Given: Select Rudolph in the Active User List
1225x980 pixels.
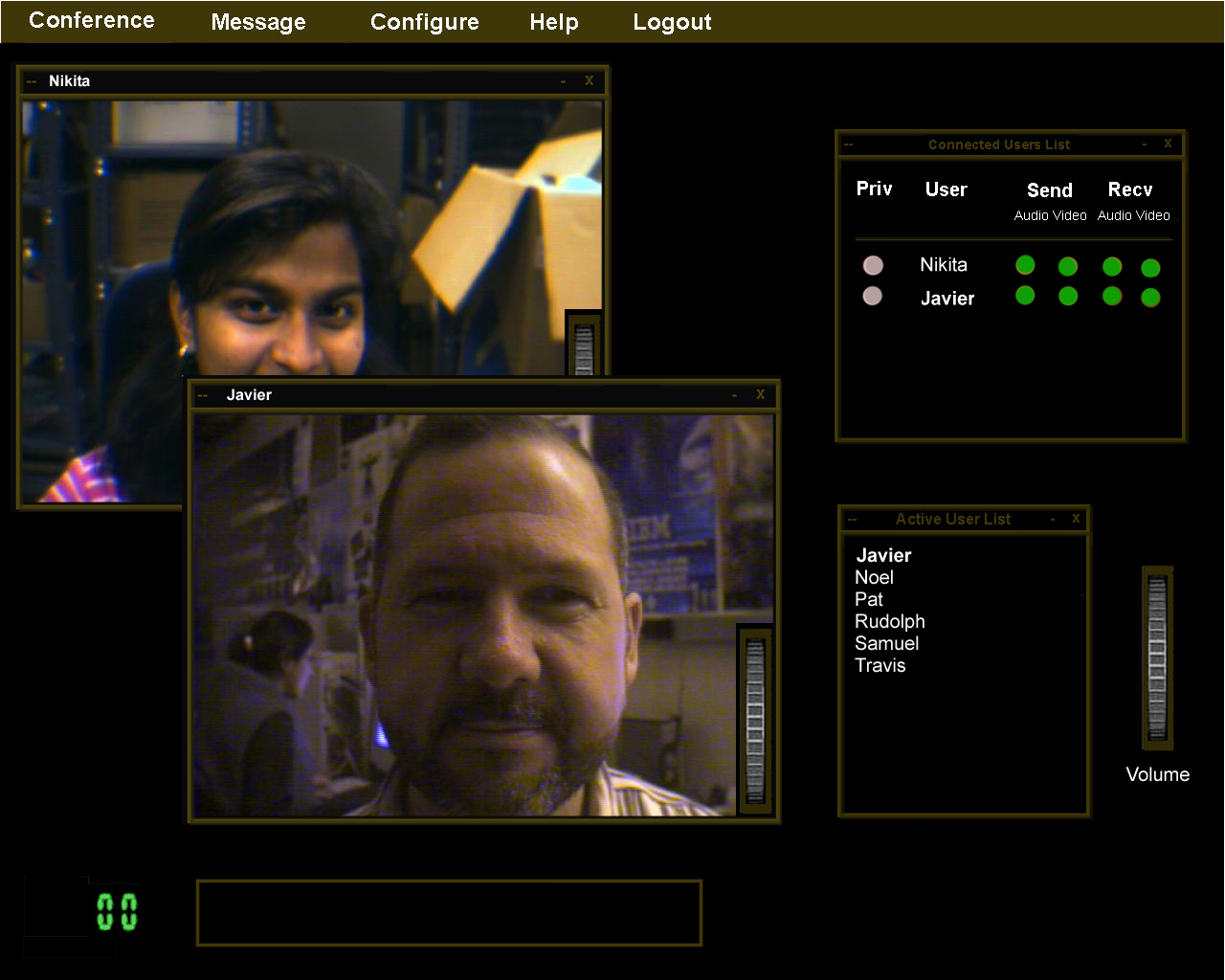Looking at the screenshot, I should 889,621.
